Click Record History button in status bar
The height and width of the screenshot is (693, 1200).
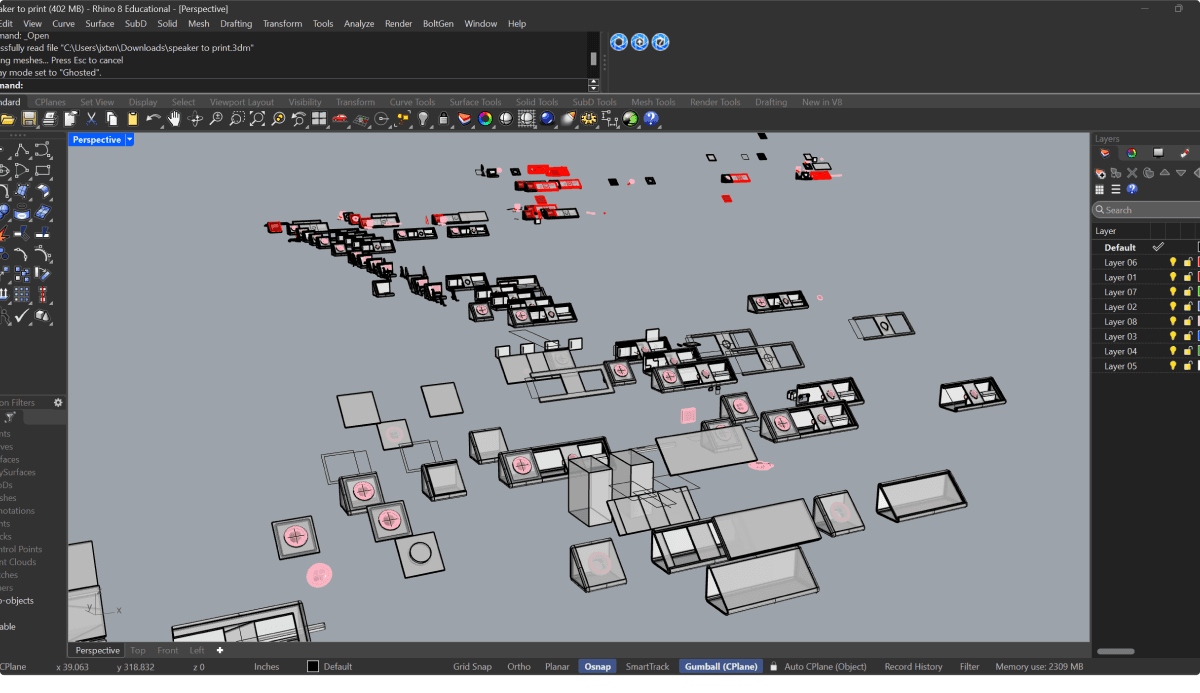[913, 666]
